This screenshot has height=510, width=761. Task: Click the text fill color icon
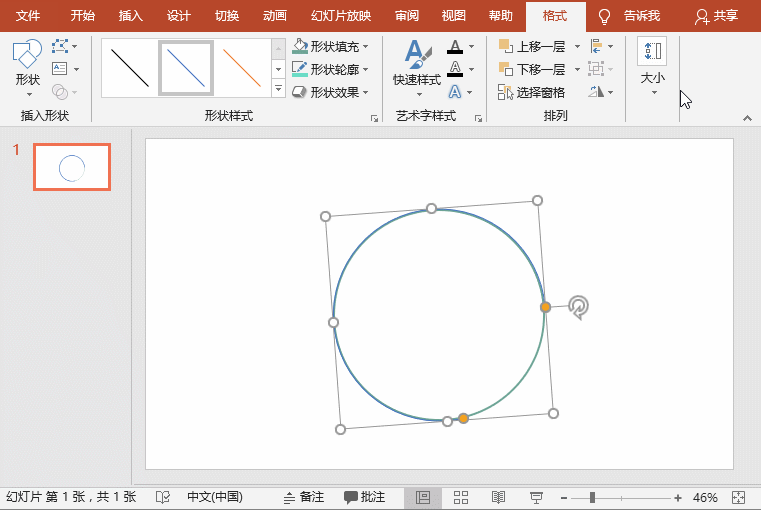[x=455, y=47]
